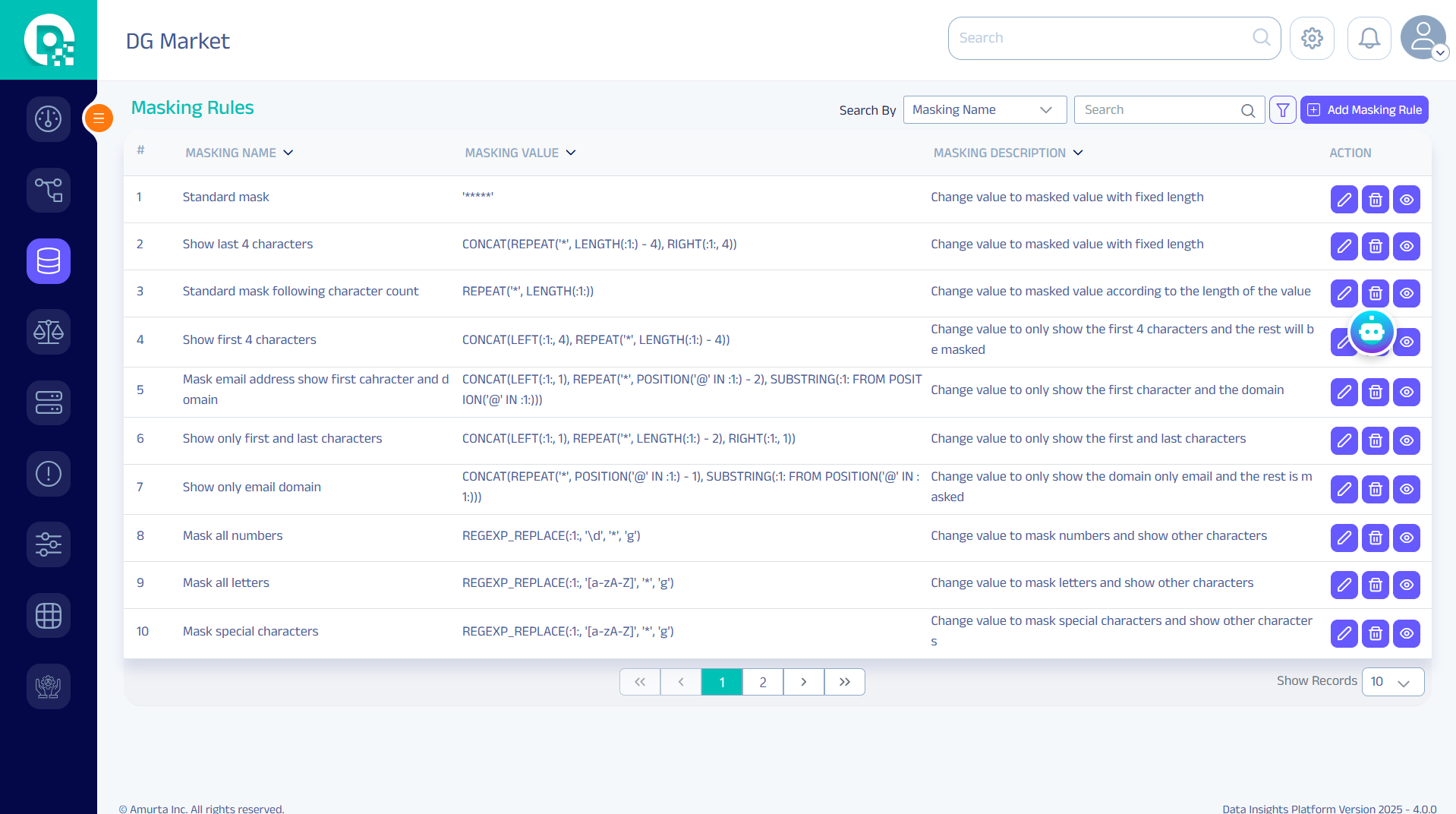This screenshot has height=814, width=1456.
Task: Expand the Search By Masking Name dropdown
Action: (984, 110)
